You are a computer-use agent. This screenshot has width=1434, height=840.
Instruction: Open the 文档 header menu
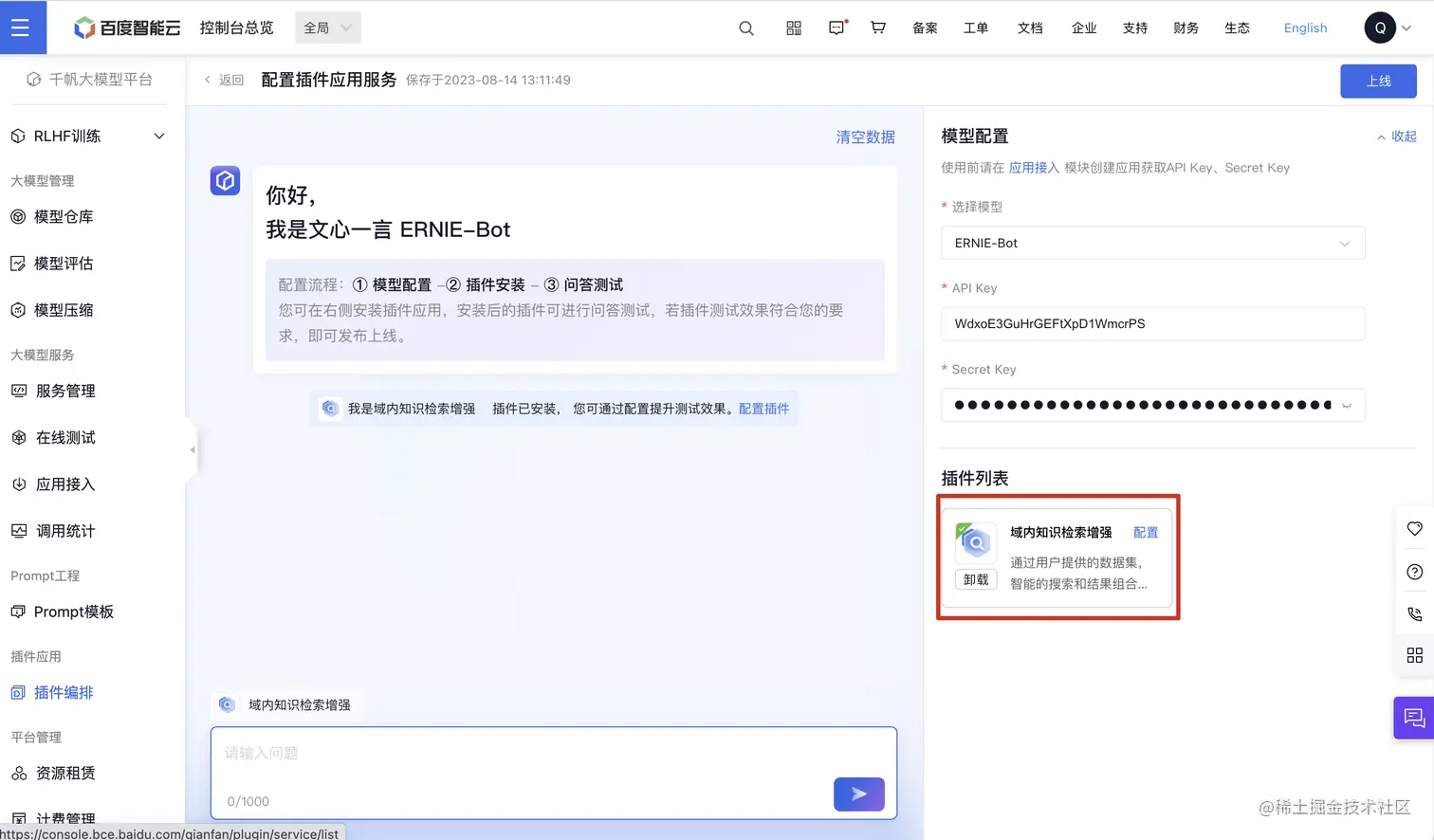click(x=1030, y=27)
